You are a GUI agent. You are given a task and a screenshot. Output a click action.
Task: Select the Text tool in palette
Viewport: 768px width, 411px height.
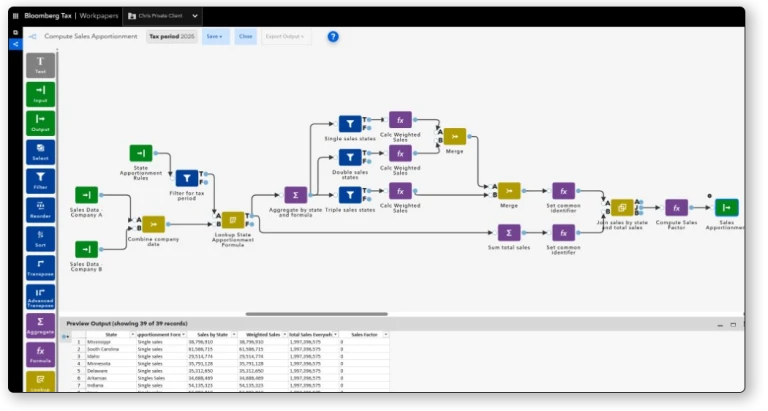(x=40, y=65)
